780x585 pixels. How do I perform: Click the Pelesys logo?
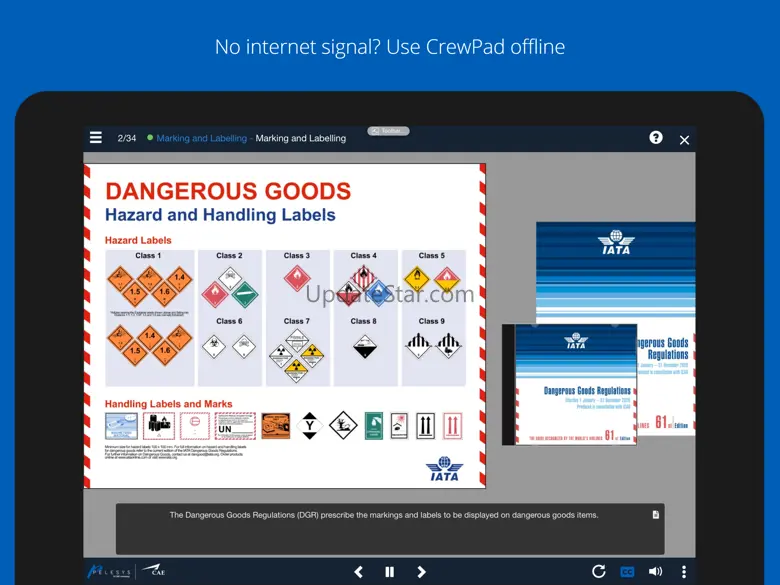pyautogui.click(x=110, y=572)
